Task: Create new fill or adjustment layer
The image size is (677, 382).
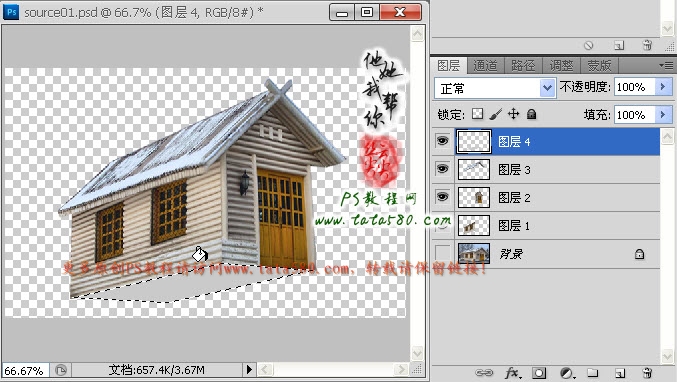Action: [x=567, y=373]
